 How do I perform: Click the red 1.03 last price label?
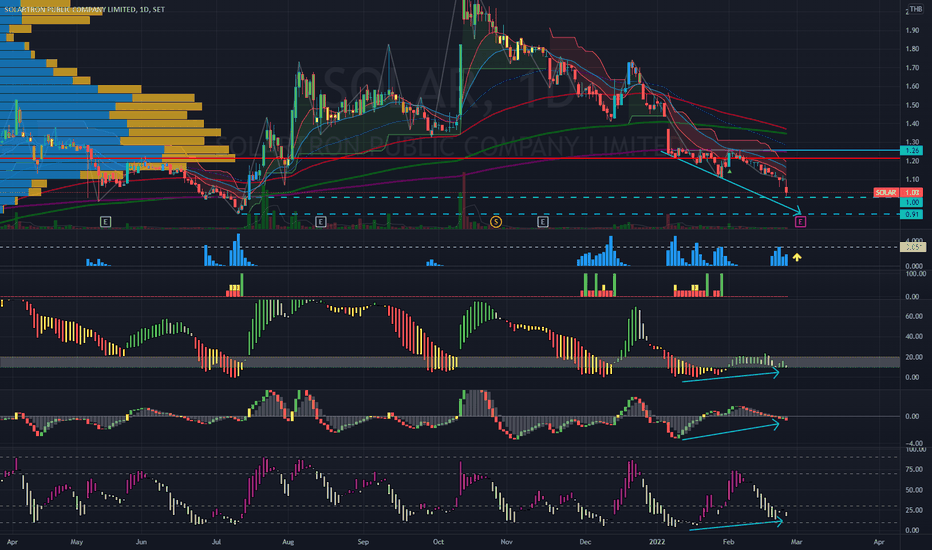click(x=912, y=193)
